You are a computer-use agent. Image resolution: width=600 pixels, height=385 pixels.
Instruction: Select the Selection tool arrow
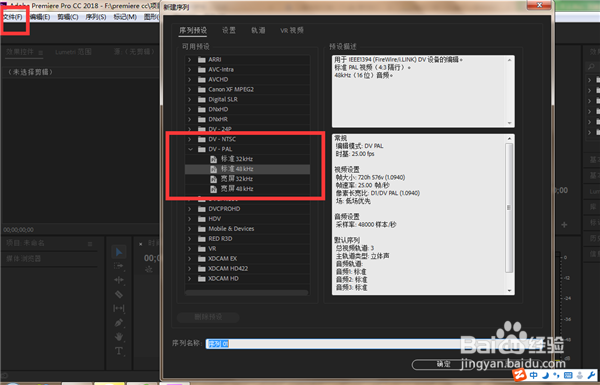119,252
